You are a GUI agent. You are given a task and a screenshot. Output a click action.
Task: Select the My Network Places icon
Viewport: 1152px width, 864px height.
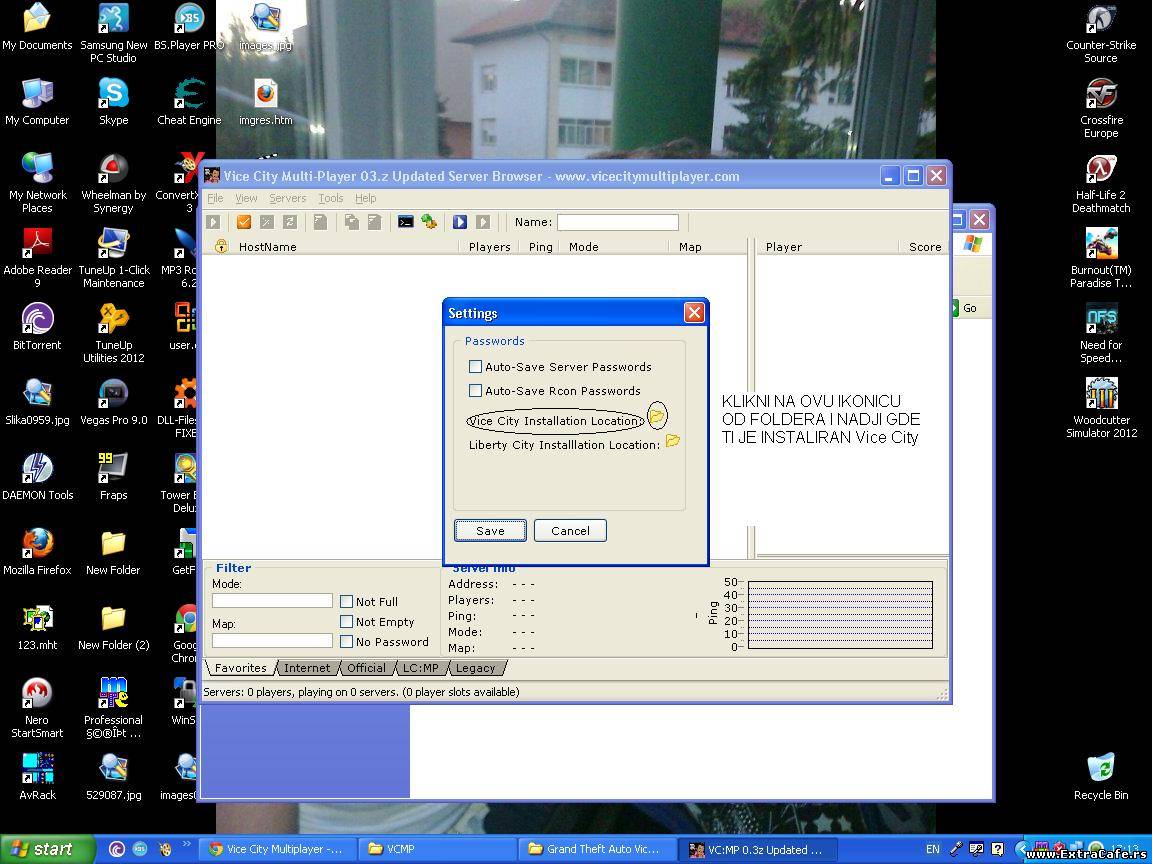(37, 182)
